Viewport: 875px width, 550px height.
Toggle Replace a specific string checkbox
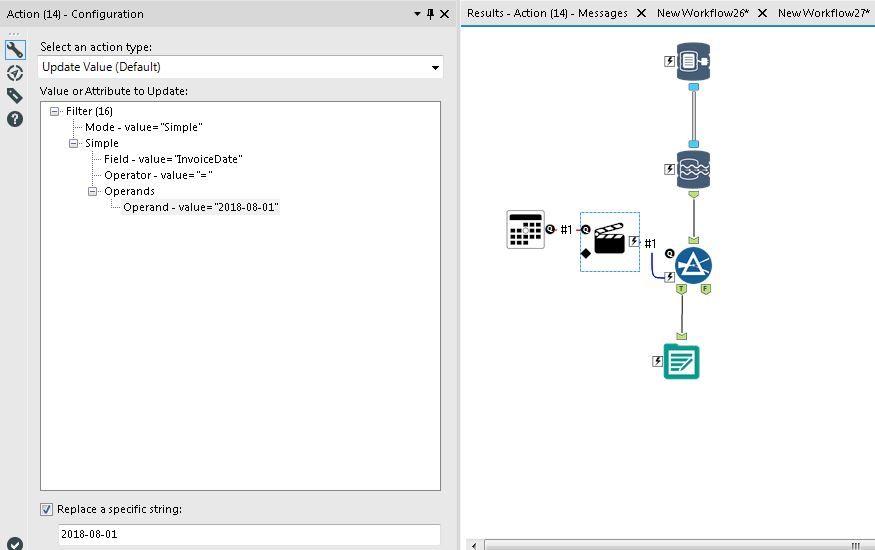(x=47, y=509)
